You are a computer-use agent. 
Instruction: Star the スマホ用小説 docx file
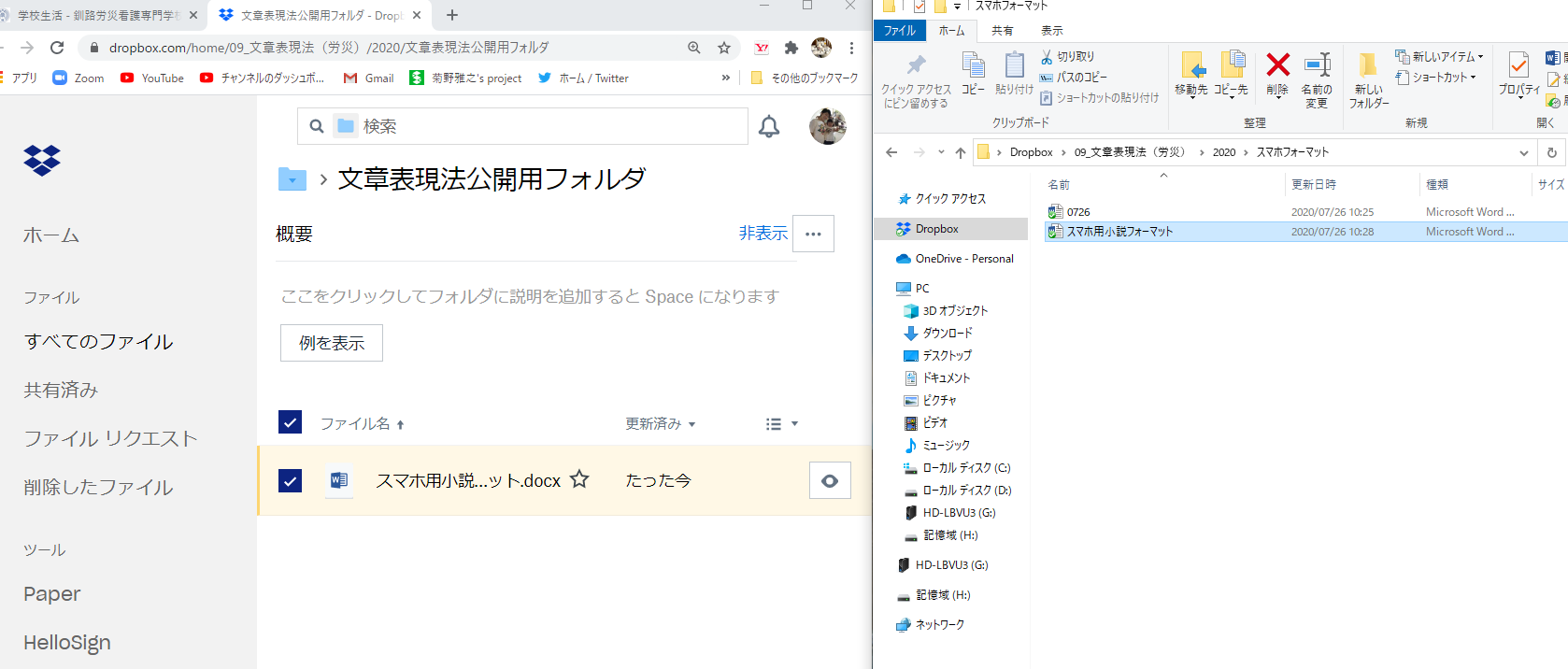click(579, 479)
